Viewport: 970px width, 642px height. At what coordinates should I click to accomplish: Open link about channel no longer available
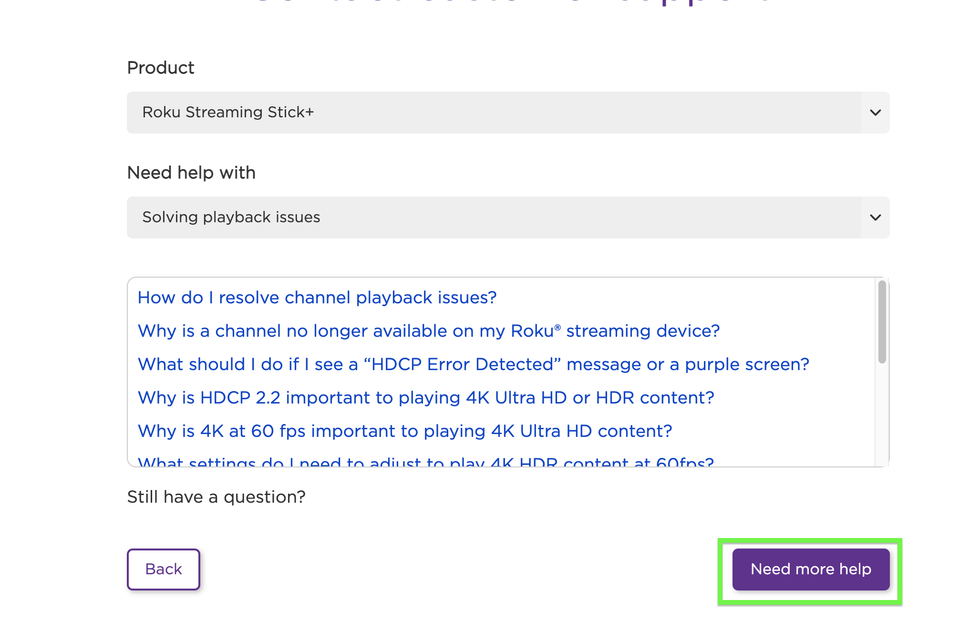tap(428, 331)
